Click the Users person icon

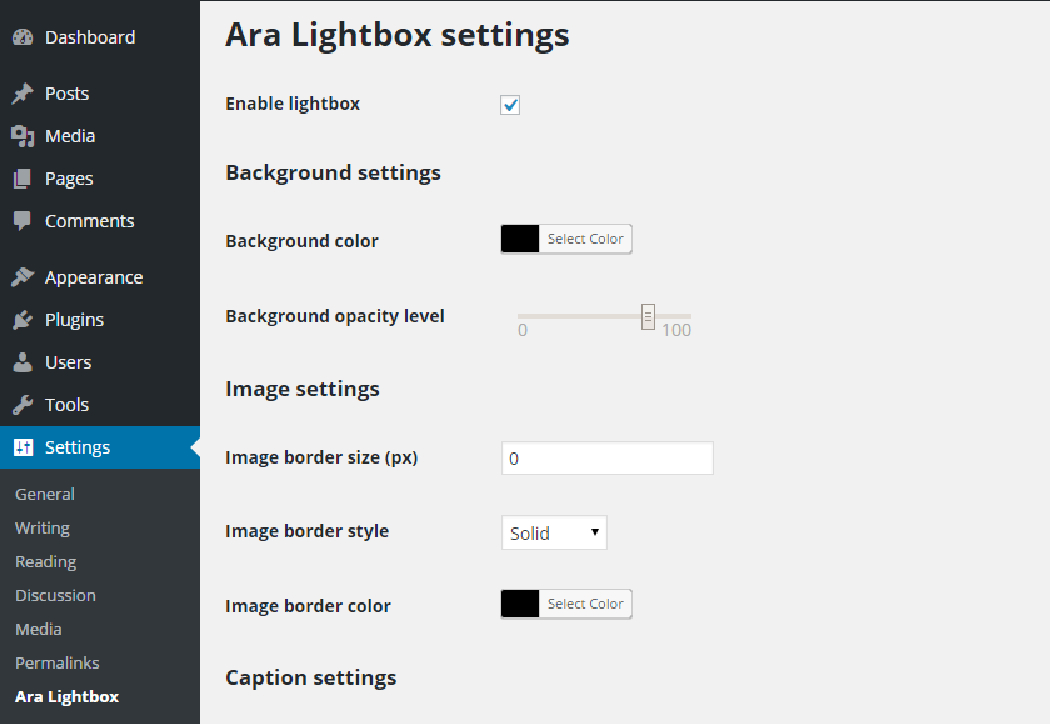tap(23, 362)
